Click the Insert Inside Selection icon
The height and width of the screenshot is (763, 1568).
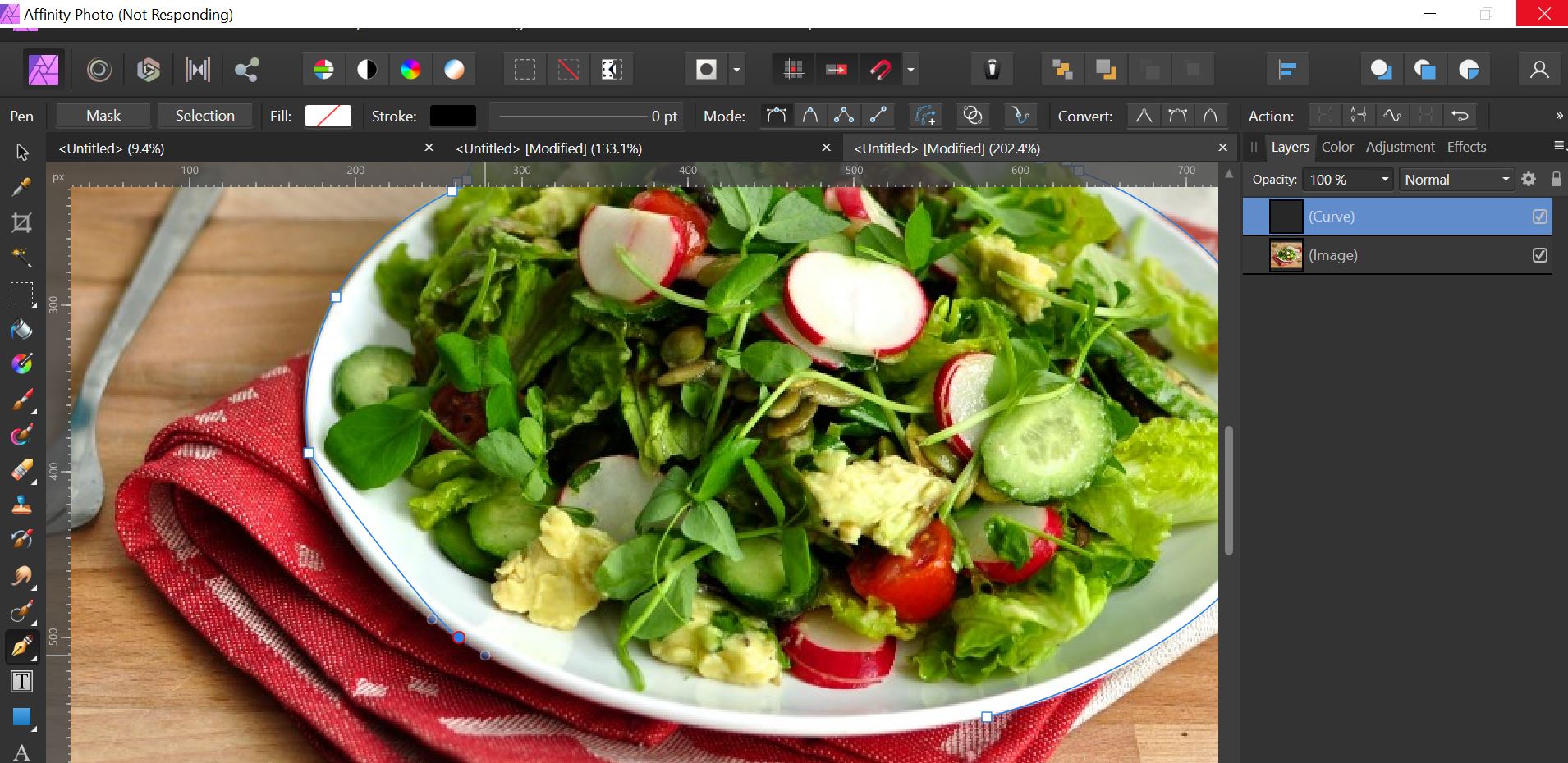(1469, 70)
